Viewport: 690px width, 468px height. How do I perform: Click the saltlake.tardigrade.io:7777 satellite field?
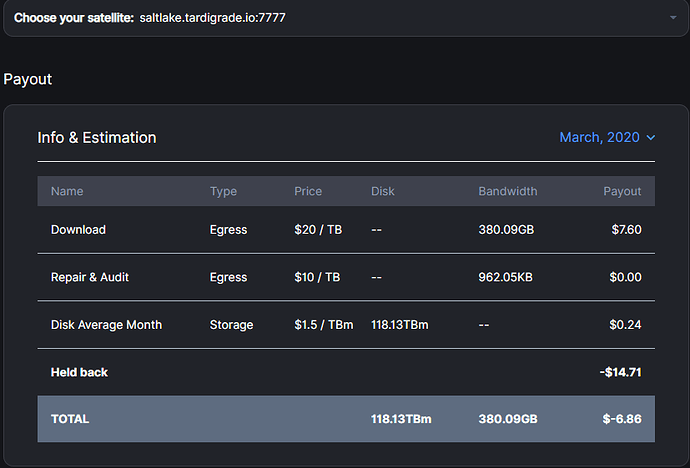213,18
